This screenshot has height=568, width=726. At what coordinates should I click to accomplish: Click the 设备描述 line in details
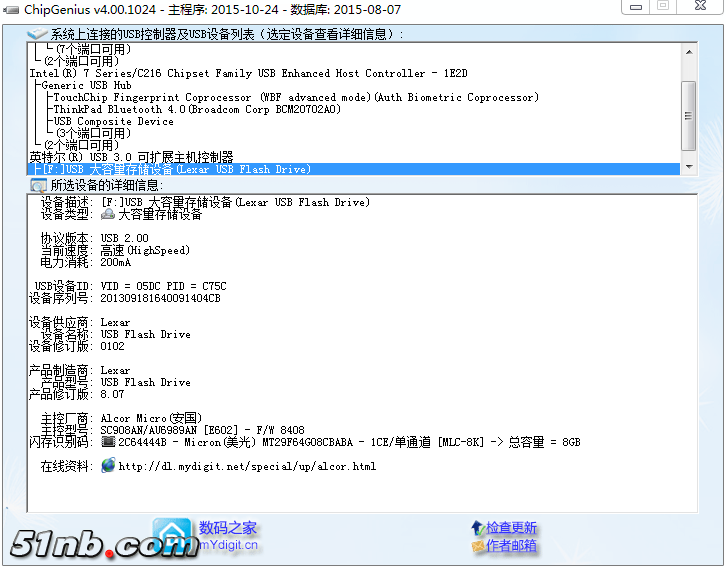pyautogui.click(x=205, y=202)
